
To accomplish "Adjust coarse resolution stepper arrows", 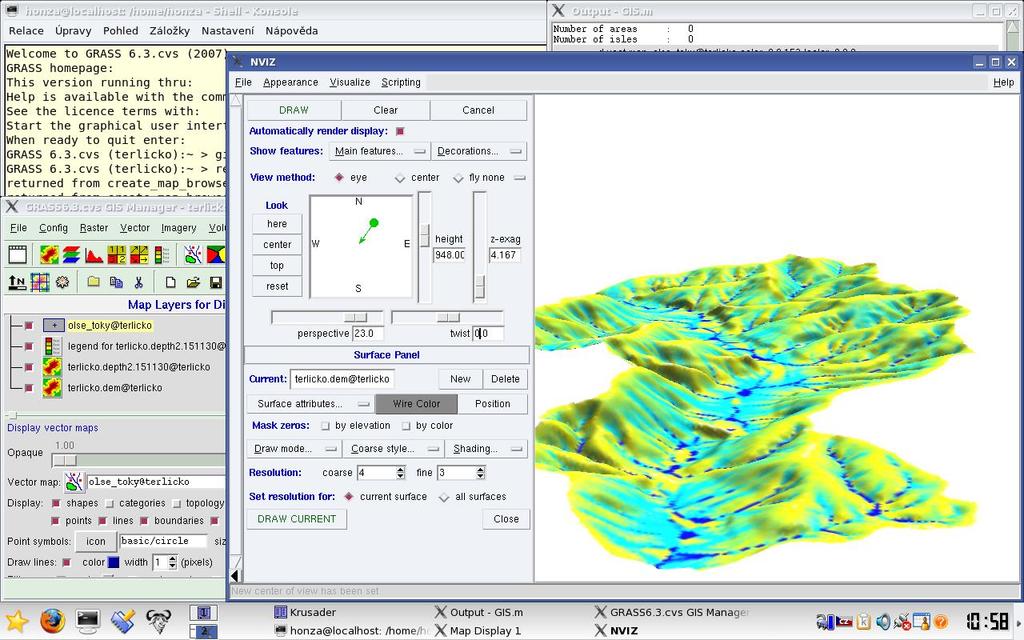I will 400,473.
